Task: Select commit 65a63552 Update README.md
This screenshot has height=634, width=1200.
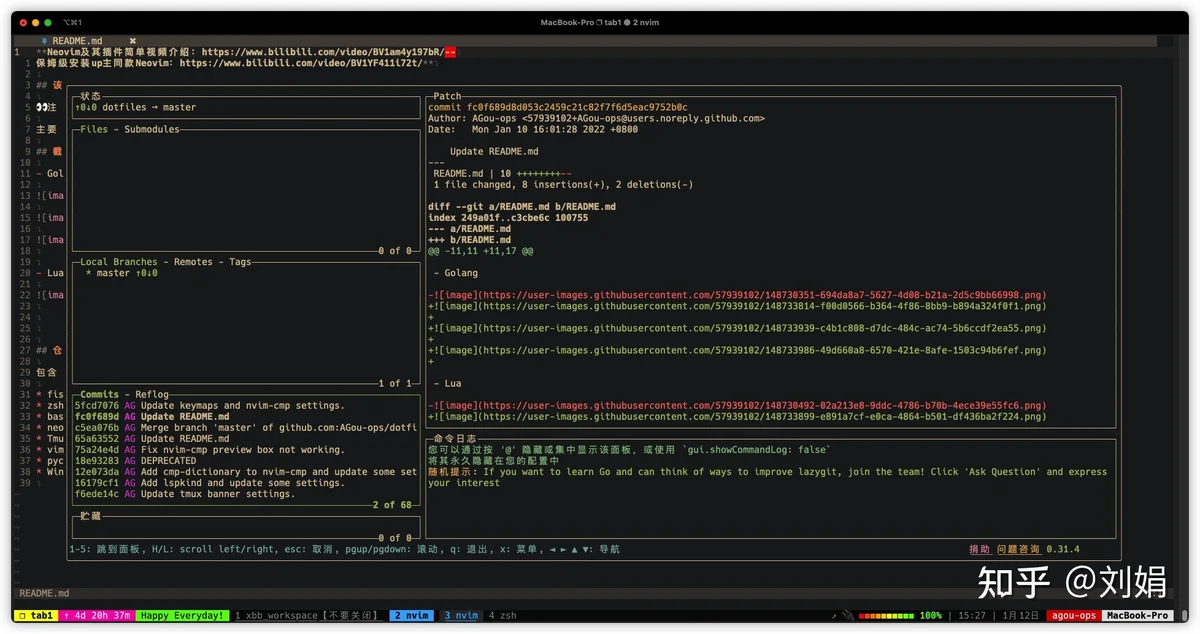Action: tap(246, 439)
